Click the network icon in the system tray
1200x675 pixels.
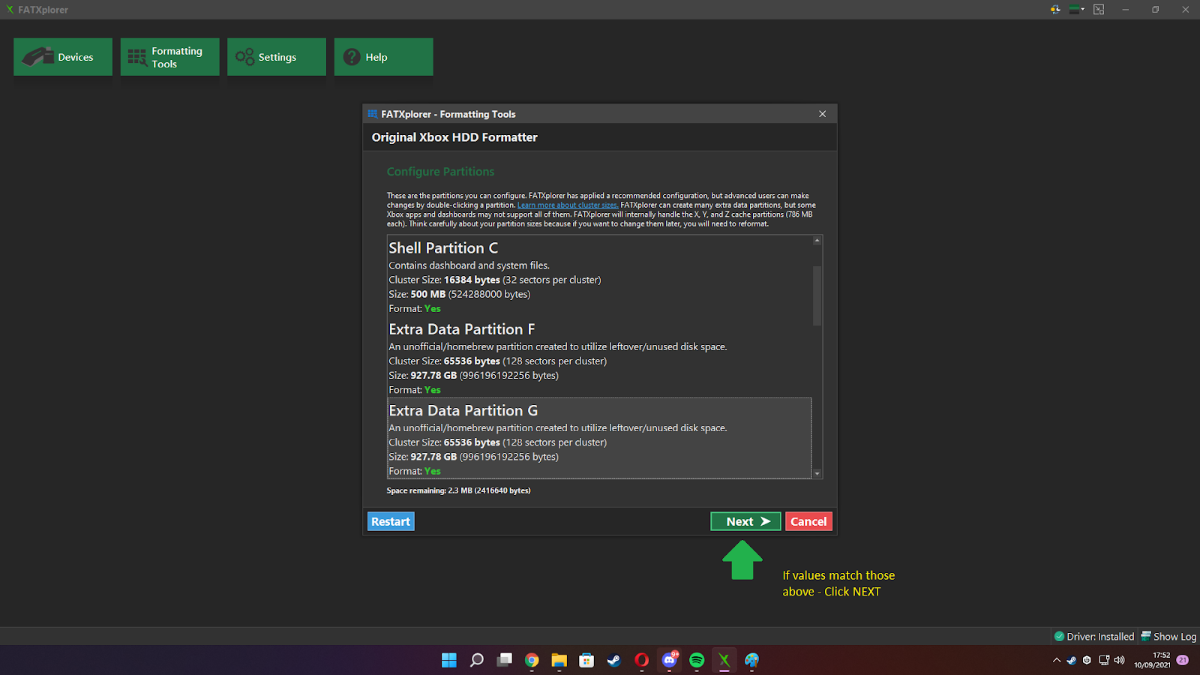click(x=1103, y=660)
